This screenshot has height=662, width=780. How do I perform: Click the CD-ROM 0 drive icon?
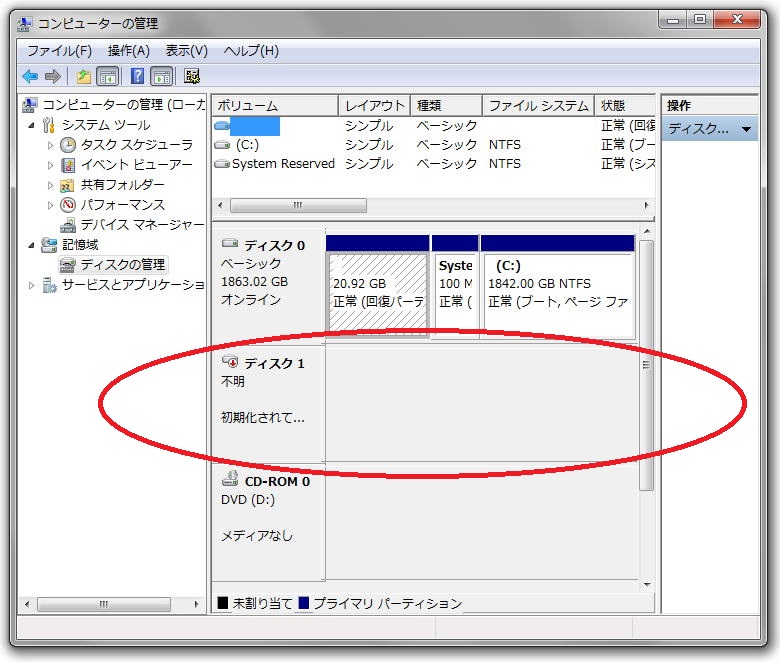231,481
